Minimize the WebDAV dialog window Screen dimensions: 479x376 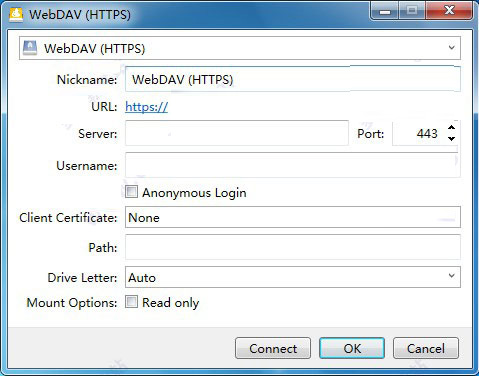pyautogui.click(x=385, y=11)
